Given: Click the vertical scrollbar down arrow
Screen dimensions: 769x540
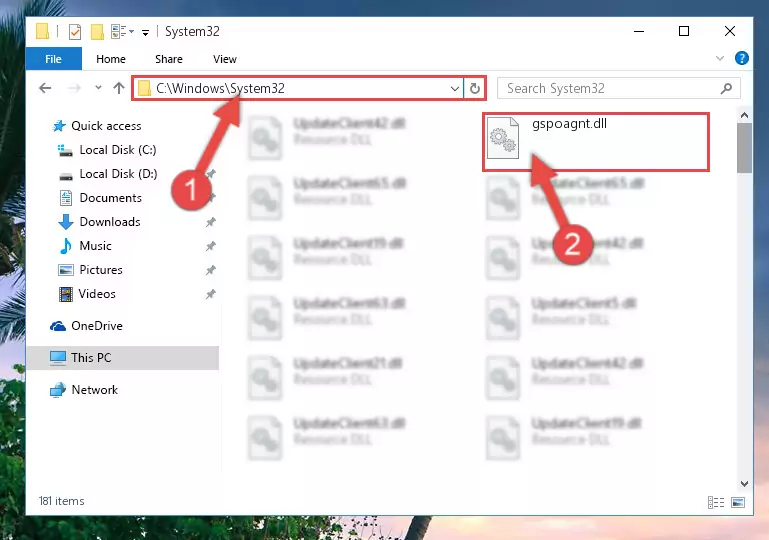Looking at the screenshot, I should (x=744, y=484).
